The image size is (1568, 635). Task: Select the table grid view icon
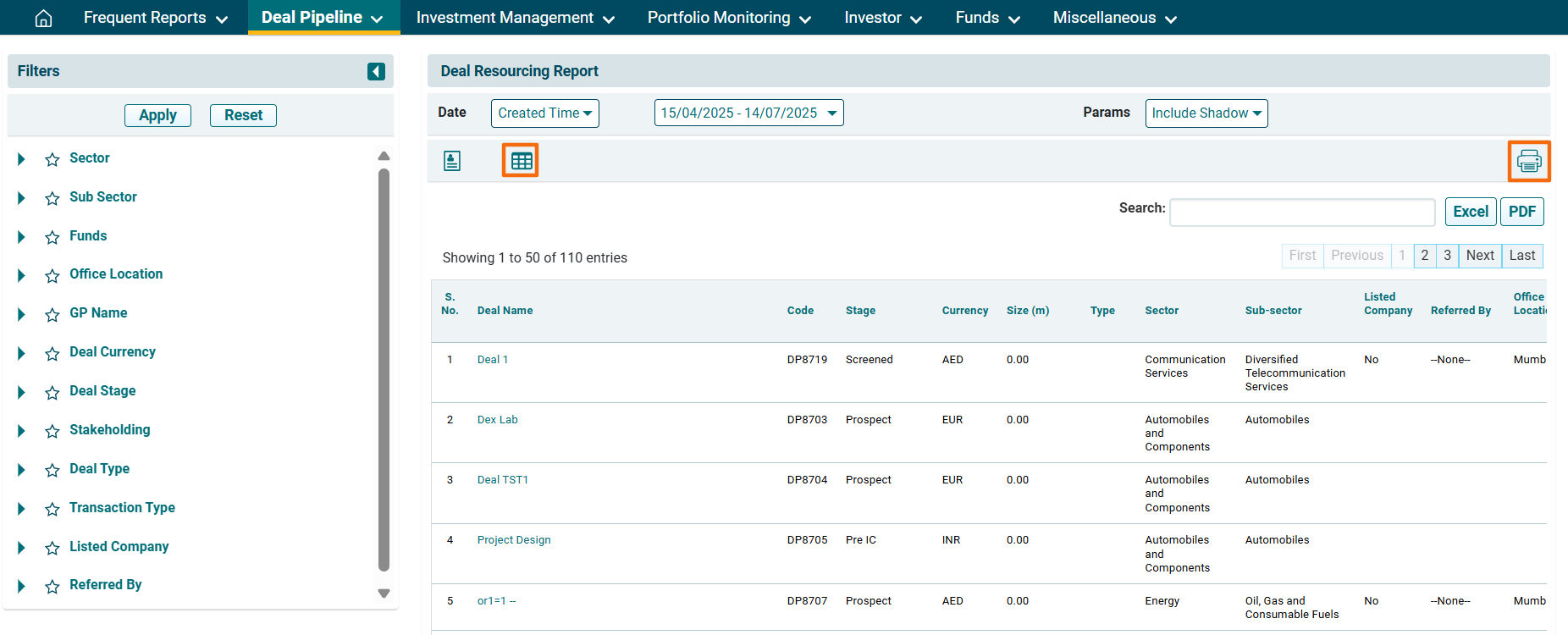click(521, 161)
